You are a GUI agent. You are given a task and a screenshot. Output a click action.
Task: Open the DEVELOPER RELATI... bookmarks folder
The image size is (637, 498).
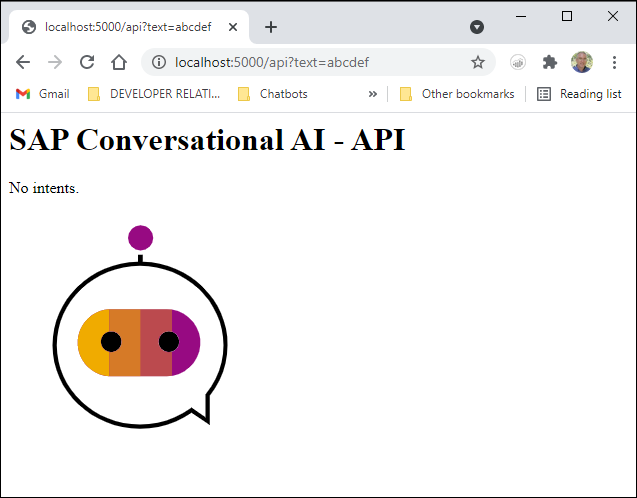point(154,94)
